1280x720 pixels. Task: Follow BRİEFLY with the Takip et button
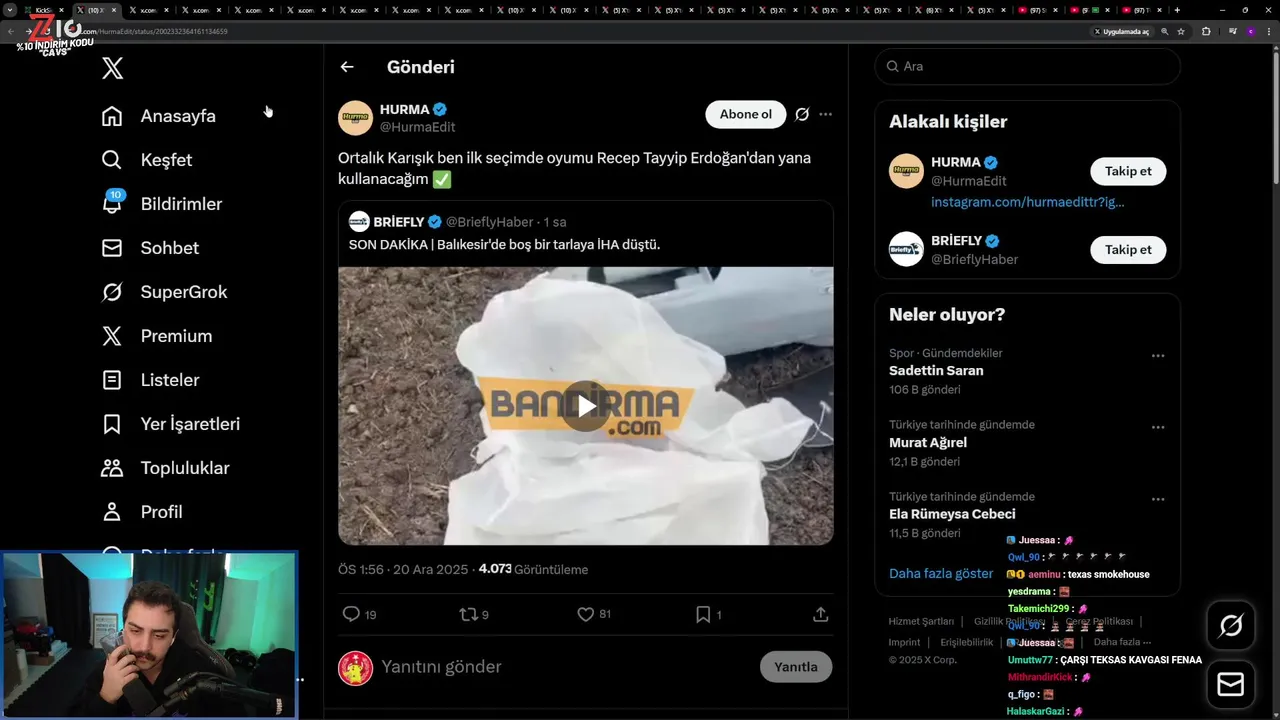tap(1128, 250)
